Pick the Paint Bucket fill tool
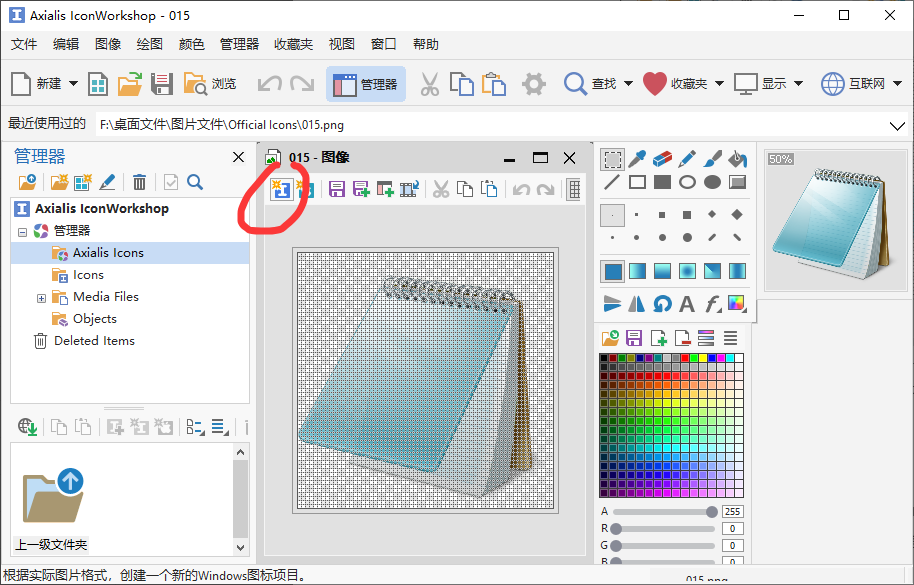 pos(737,159)
